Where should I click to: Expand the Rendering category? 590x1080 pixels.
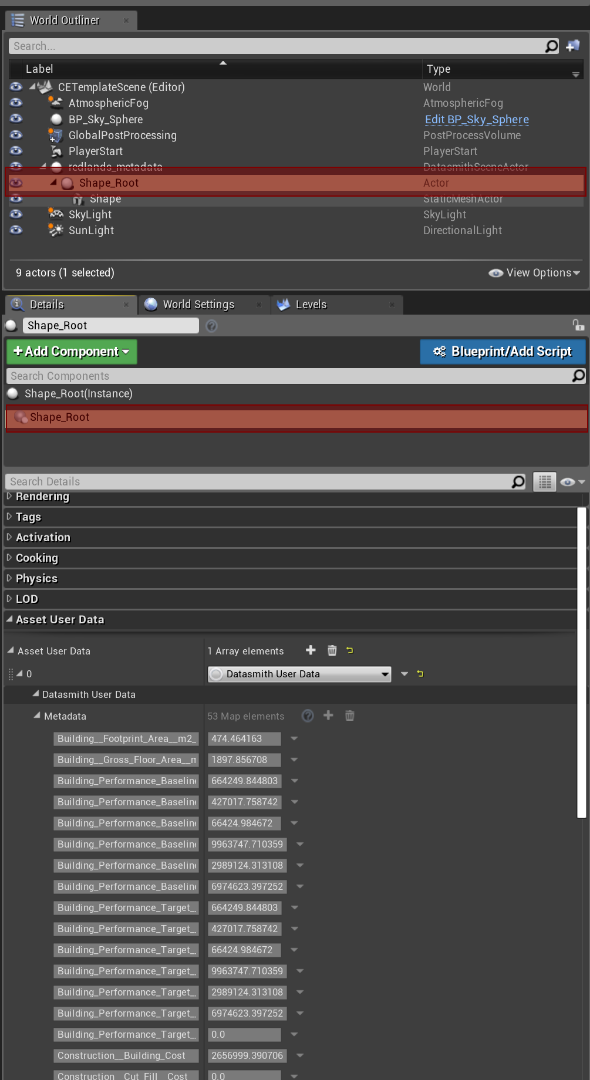[x=9, y=497]
